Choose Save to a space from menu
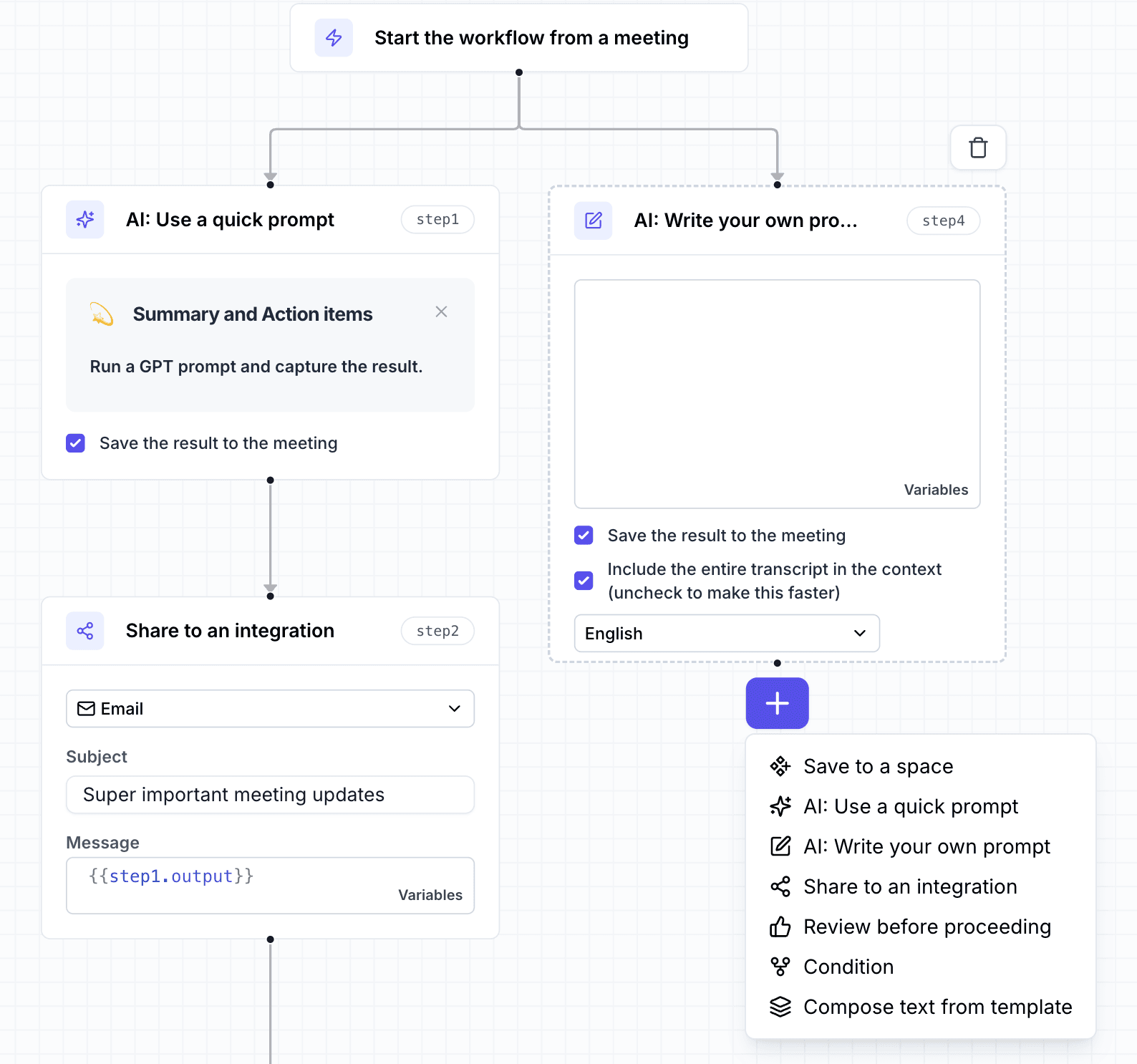1137x1064 pixels. pyautogui.click(x=921, y=766)
